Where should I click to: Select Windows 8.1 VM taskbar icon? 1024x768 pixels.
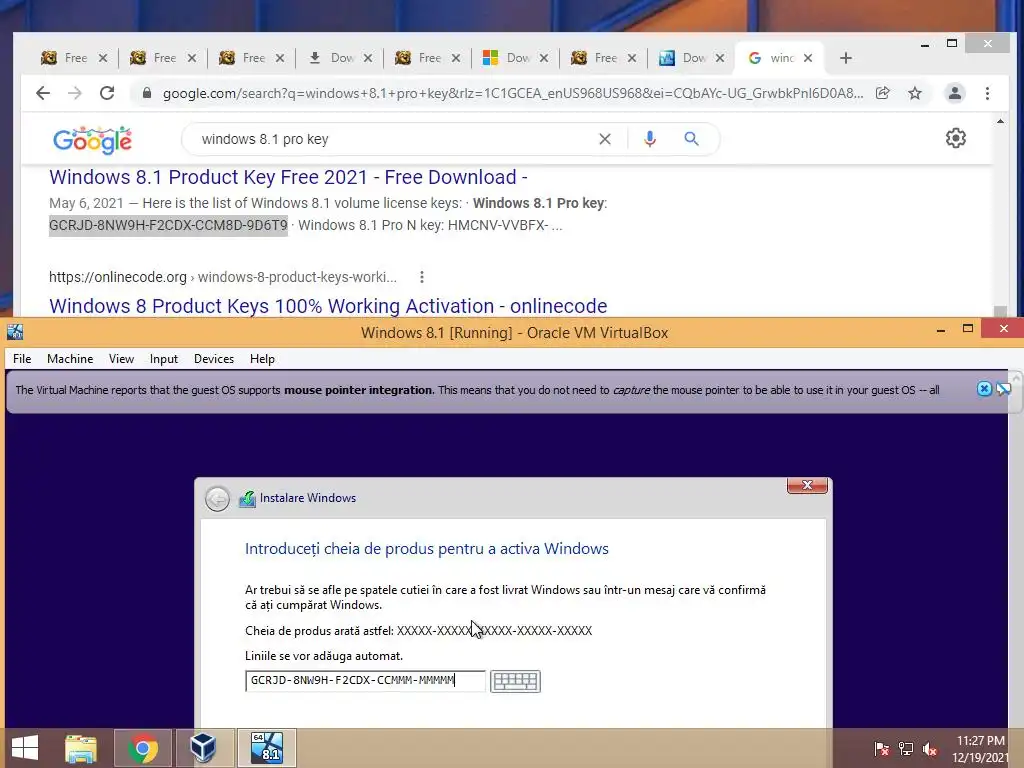point(267,748)
